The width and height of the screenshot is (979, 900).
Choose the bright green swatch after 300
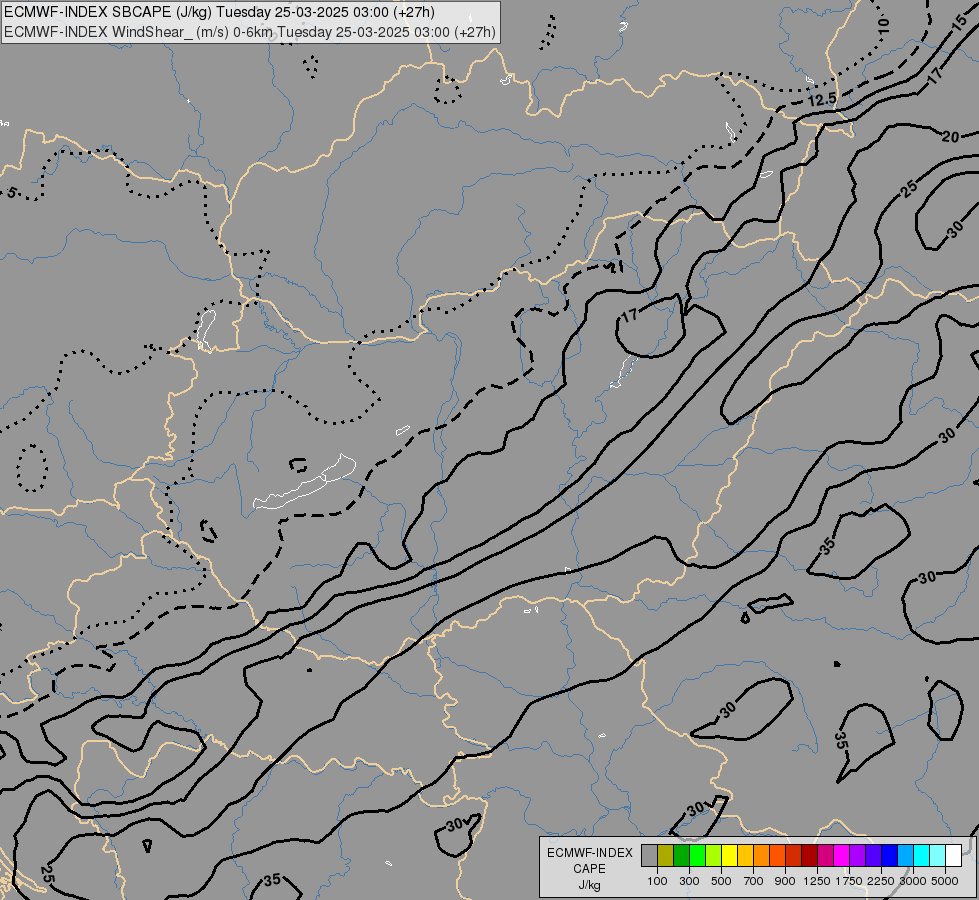[697, 856]
